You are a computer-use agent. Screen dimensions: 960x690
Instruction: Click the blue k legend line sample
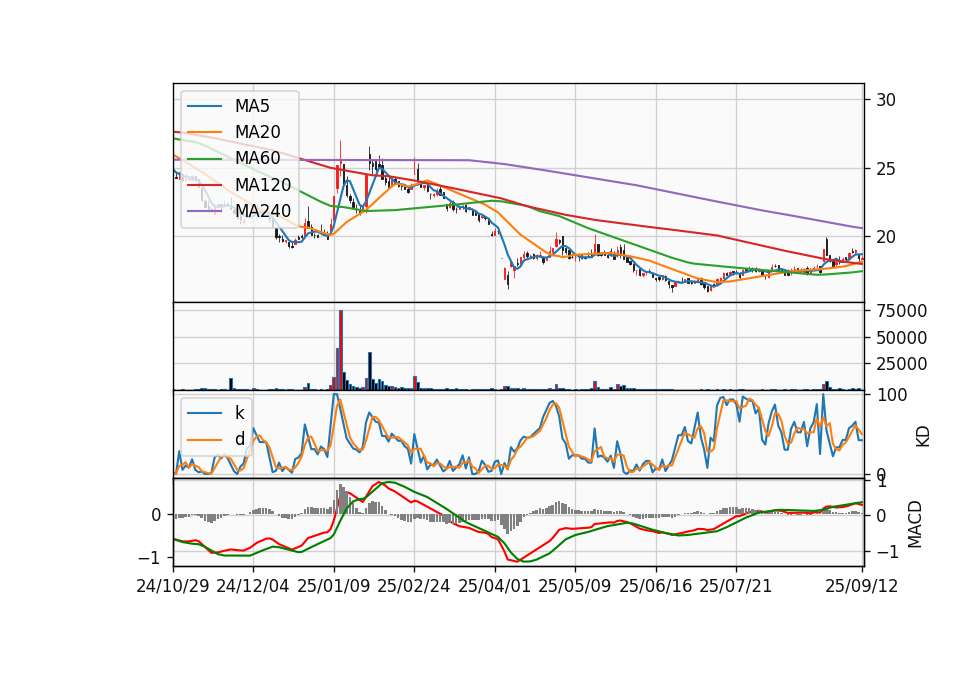point(204,413)
